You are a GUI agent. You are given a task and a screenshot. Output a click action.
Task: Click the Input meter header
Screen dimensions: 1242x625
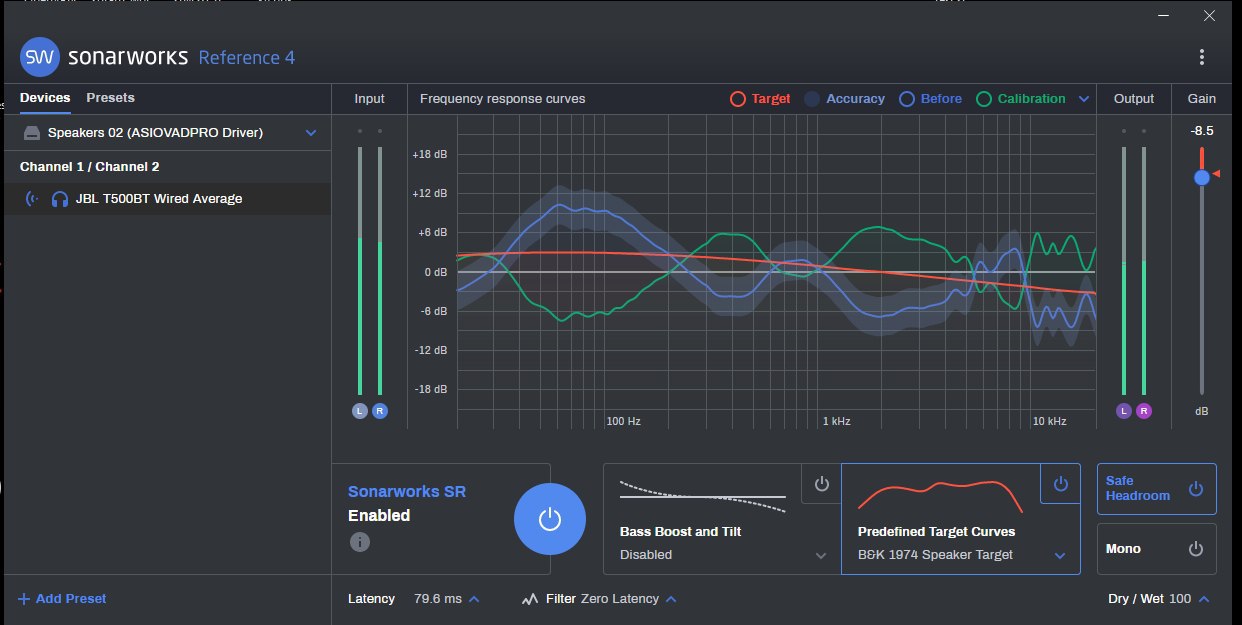point(369,99)
